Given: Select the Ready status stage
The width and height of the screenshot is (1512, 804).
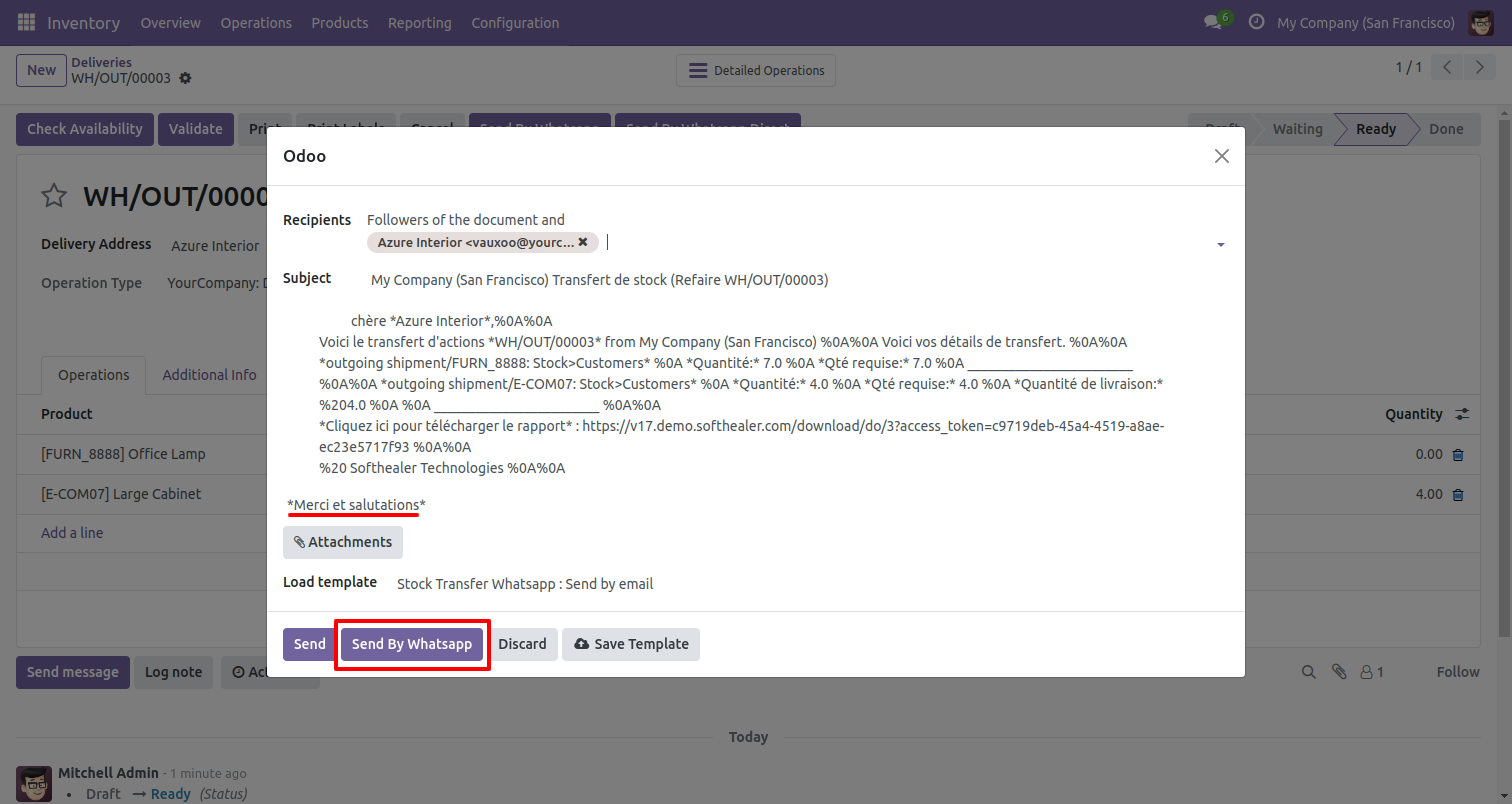Looking at the screenshot, I should (1376, 129).
